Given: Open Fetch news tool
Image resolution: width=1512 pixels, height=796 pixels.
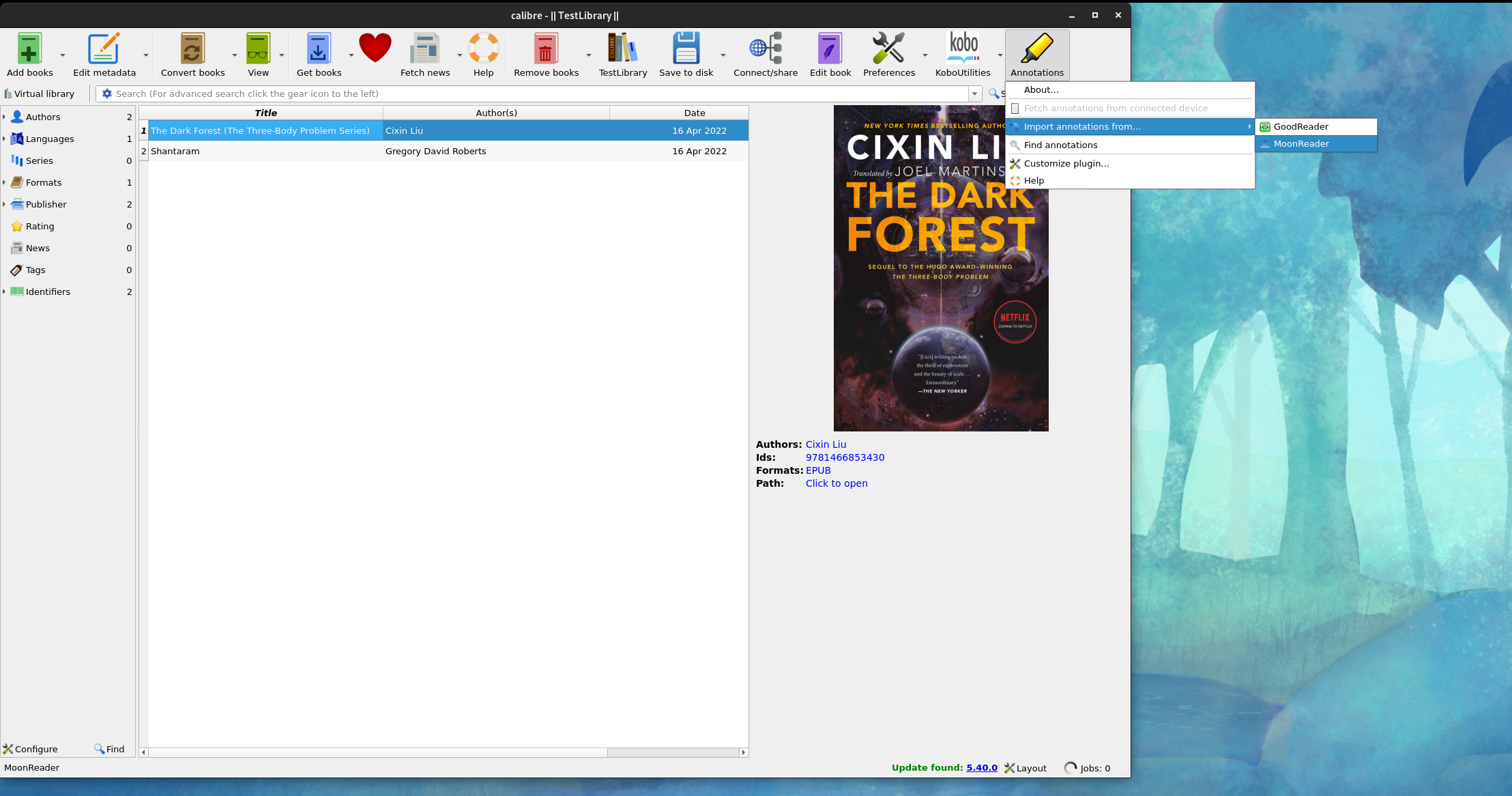Looking at the screenshot, I should 424,49.
